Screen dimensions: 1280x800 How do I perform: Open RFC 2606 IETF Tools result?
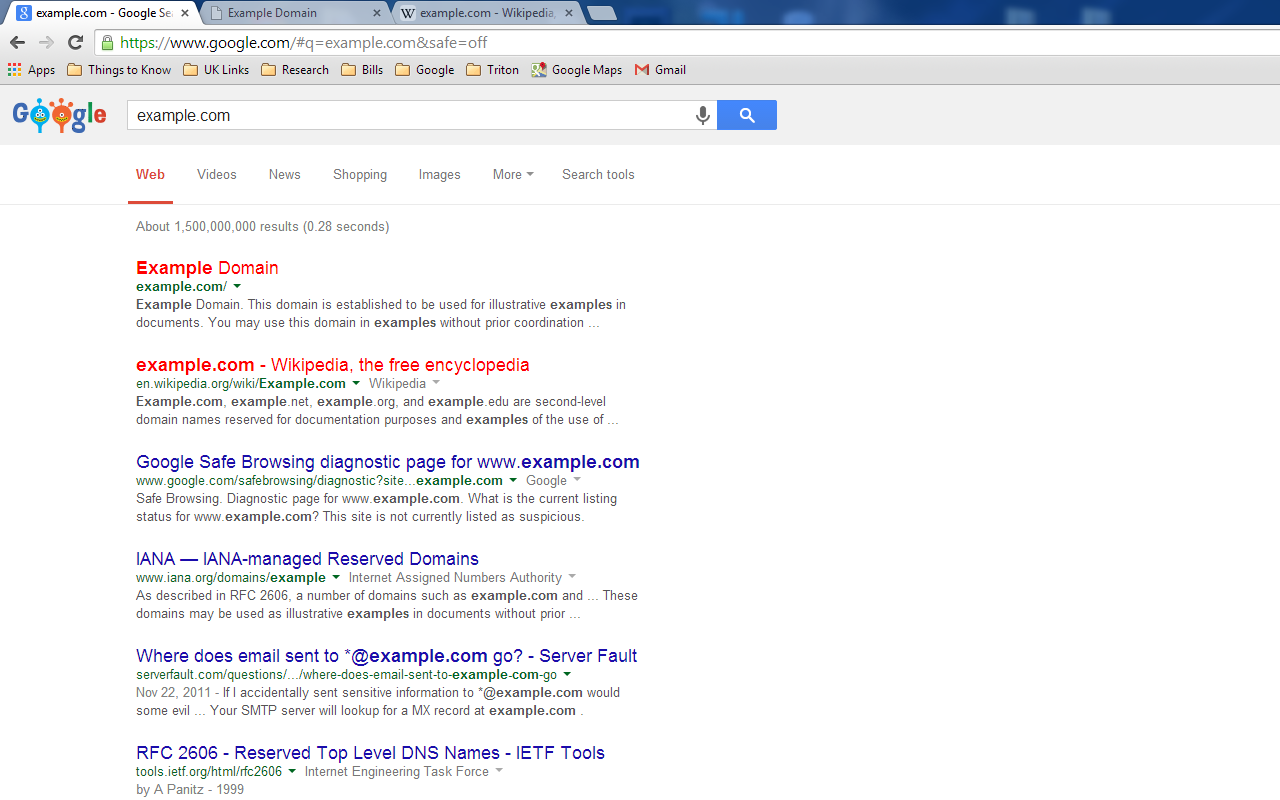click(x=370, y=753)
